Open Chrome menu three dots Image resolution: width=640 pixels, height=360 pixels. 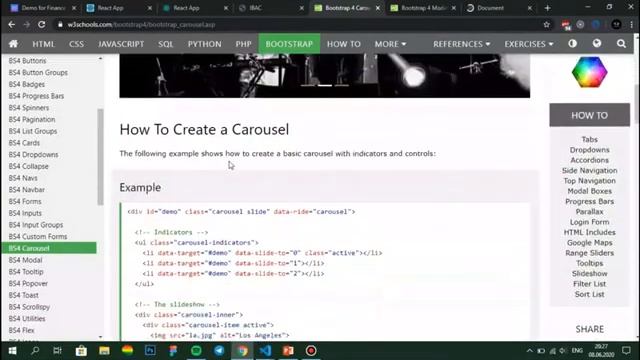[631, 24]
